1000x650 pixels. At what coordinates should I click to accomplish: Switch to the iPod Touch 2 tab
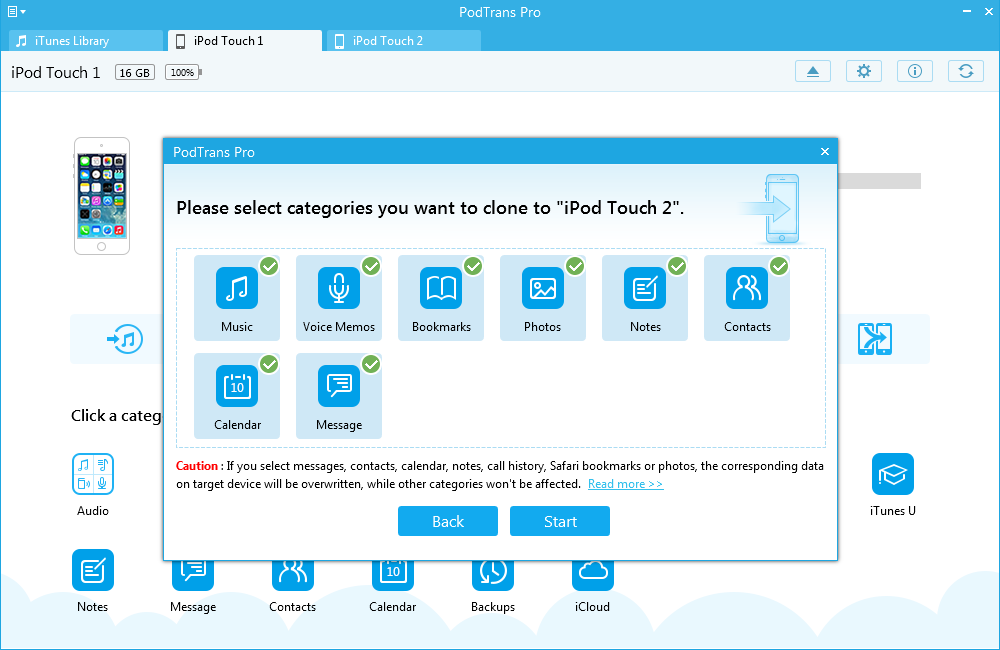coord(406,41)
